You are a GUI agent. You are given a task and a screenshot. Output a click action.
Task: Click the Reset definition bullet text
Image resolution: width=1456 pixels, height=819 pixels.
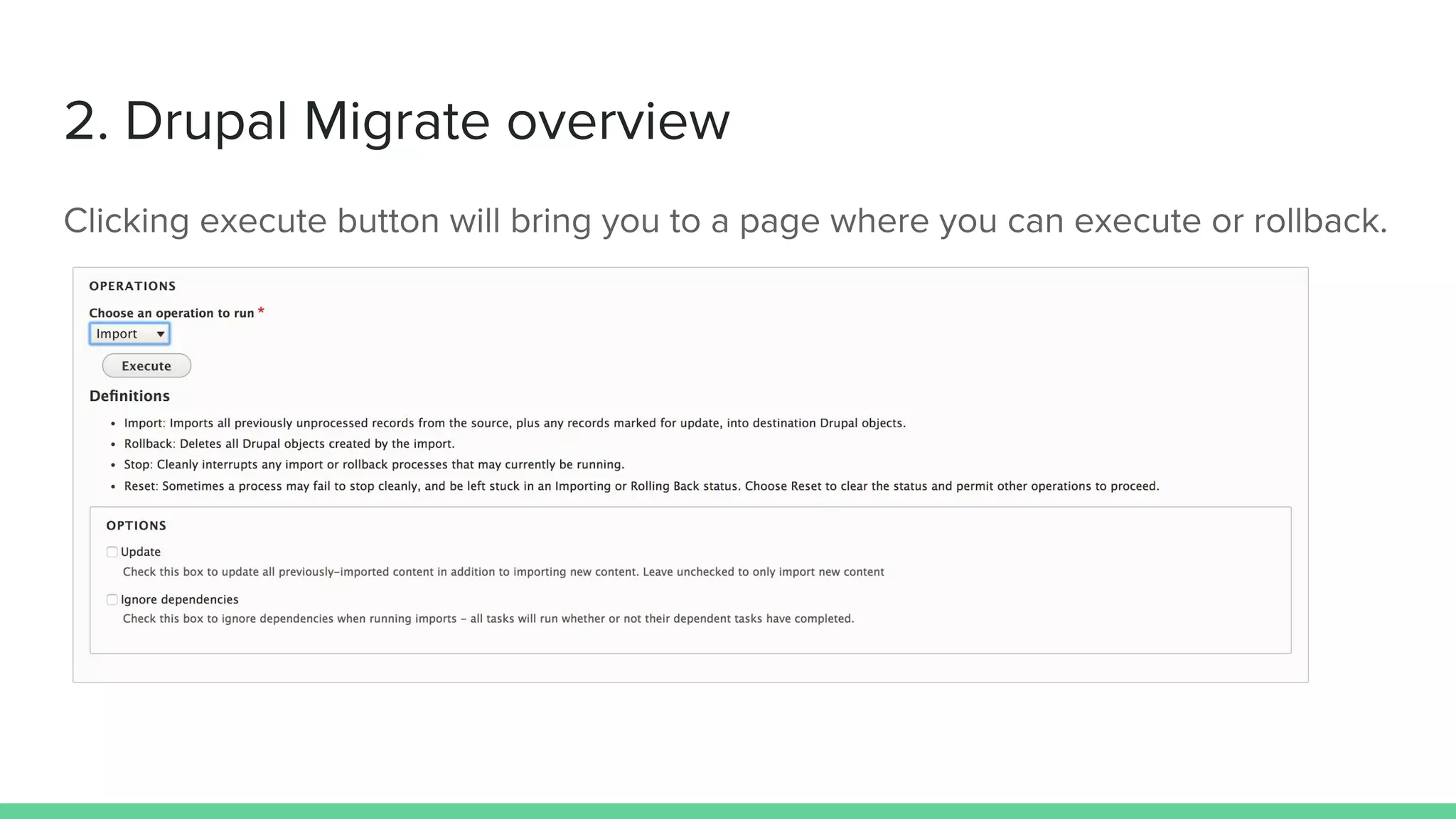click(x=641, y=486)
